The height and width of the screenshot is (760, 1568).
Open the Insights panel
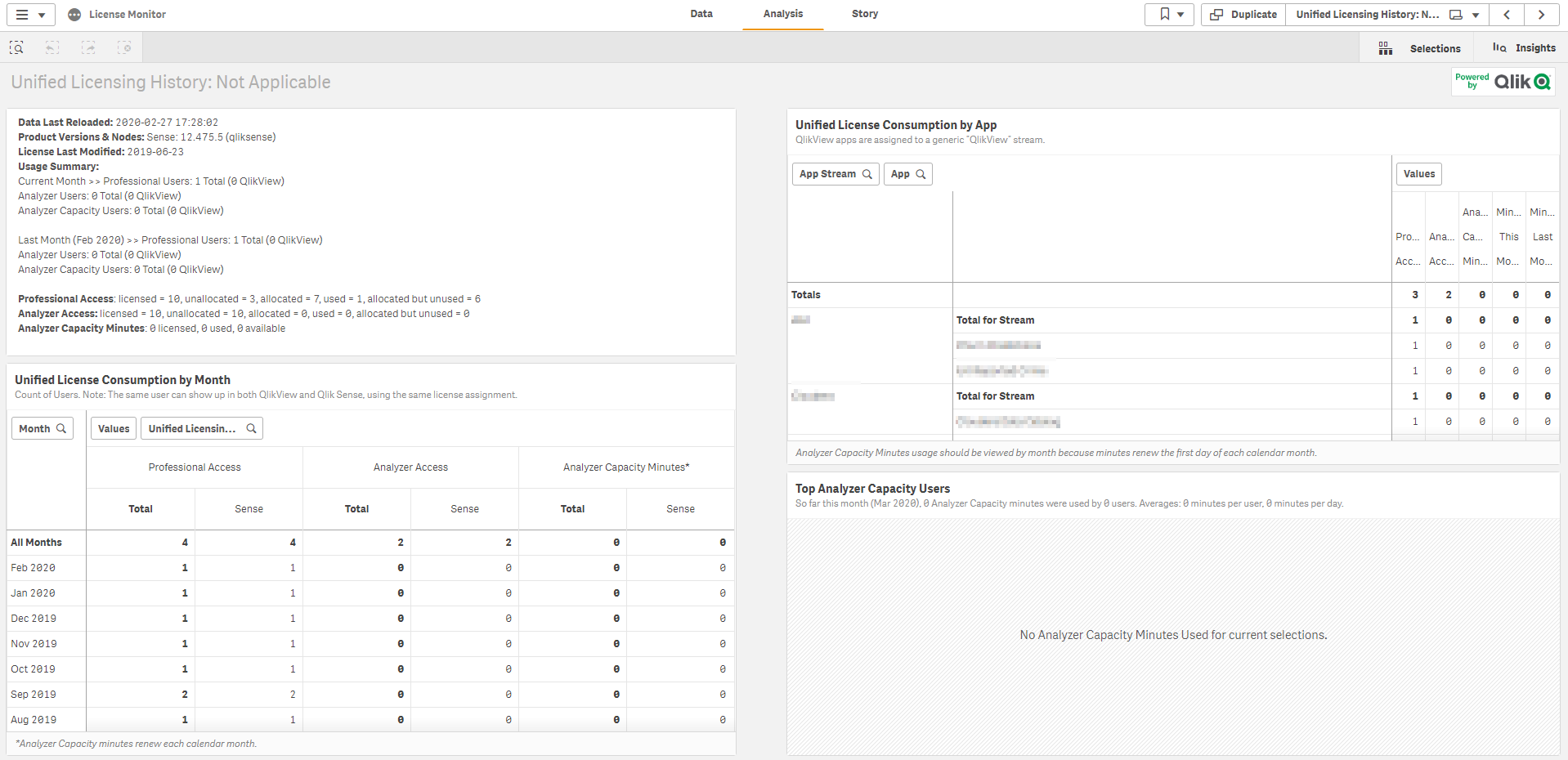pyautogui.click(x=1524, y=48)
